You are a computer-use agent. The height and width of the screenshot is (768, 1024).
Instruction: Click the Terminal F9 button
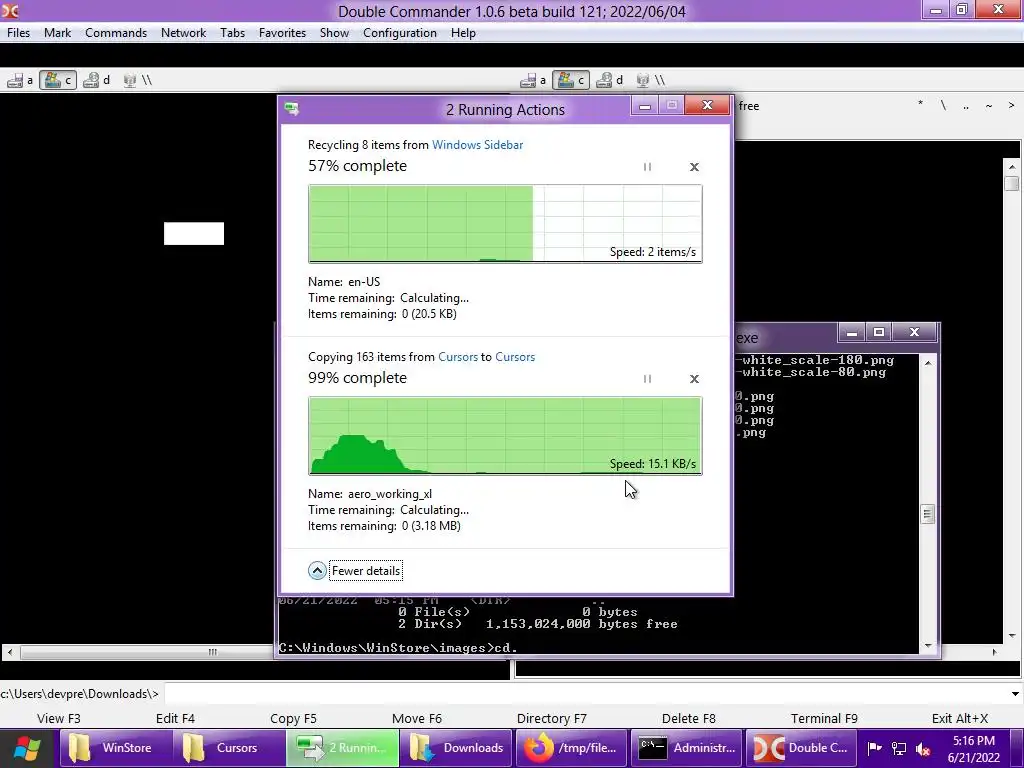click(824, 718)
